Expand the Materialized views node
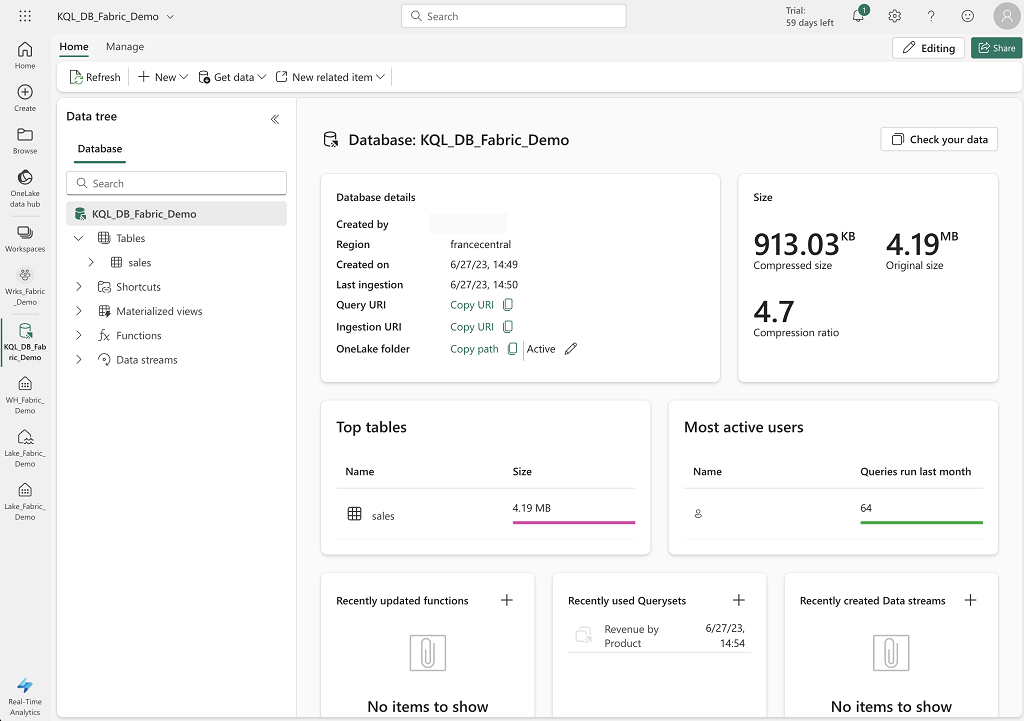 click(78, 311)
